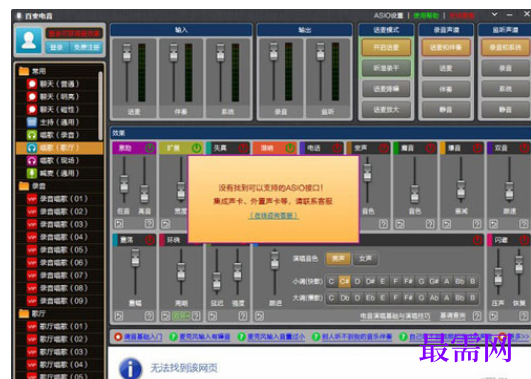Open help for the 环绕 effect

click(x=196, y=316)
